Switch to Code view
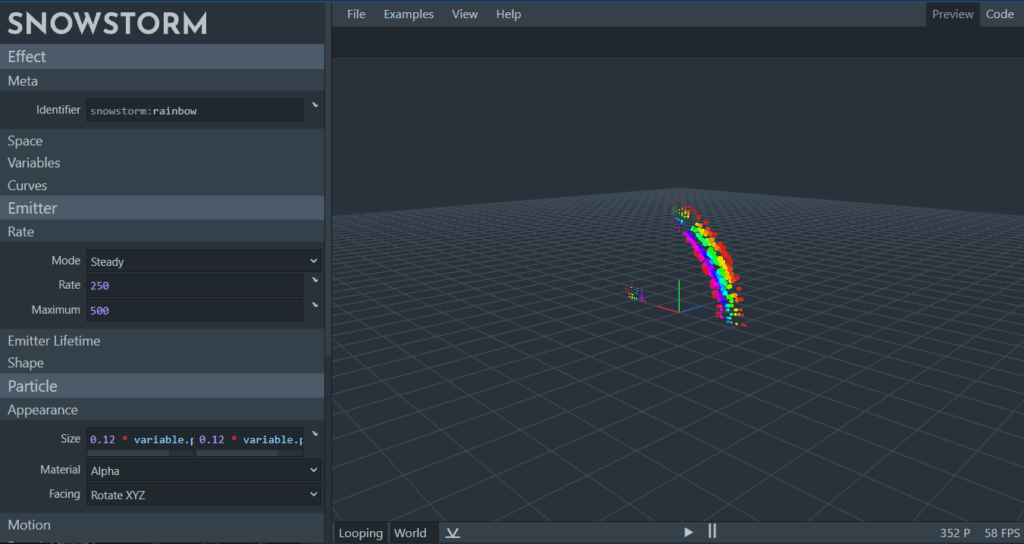 point(999,14)
